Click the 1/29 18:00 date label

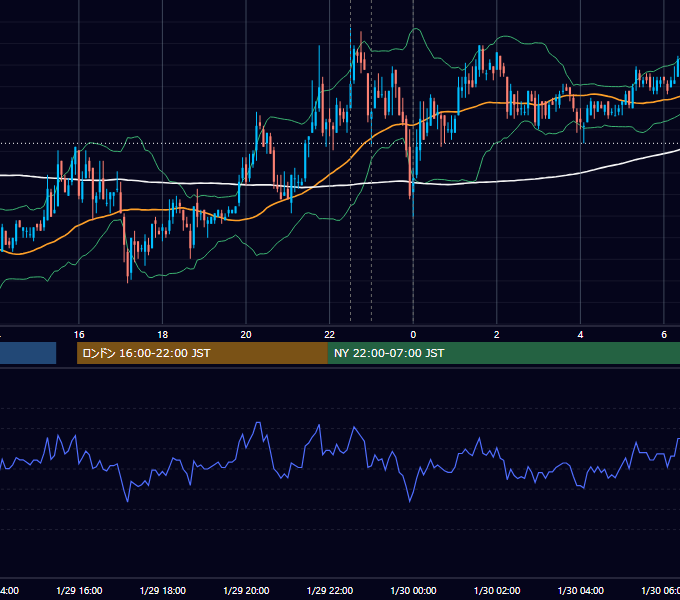163,591
